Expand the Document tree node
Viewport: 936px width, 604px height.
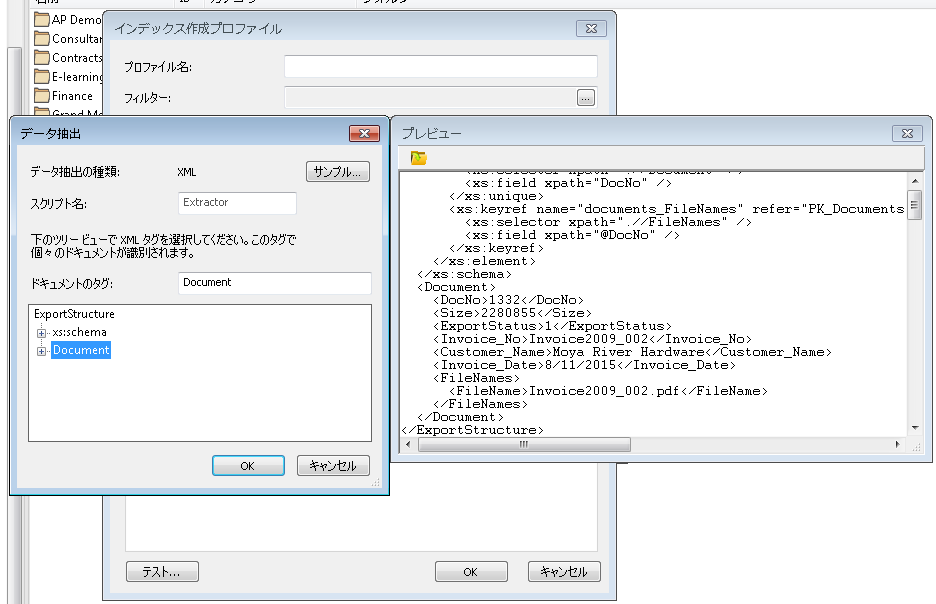click(41, 351)
